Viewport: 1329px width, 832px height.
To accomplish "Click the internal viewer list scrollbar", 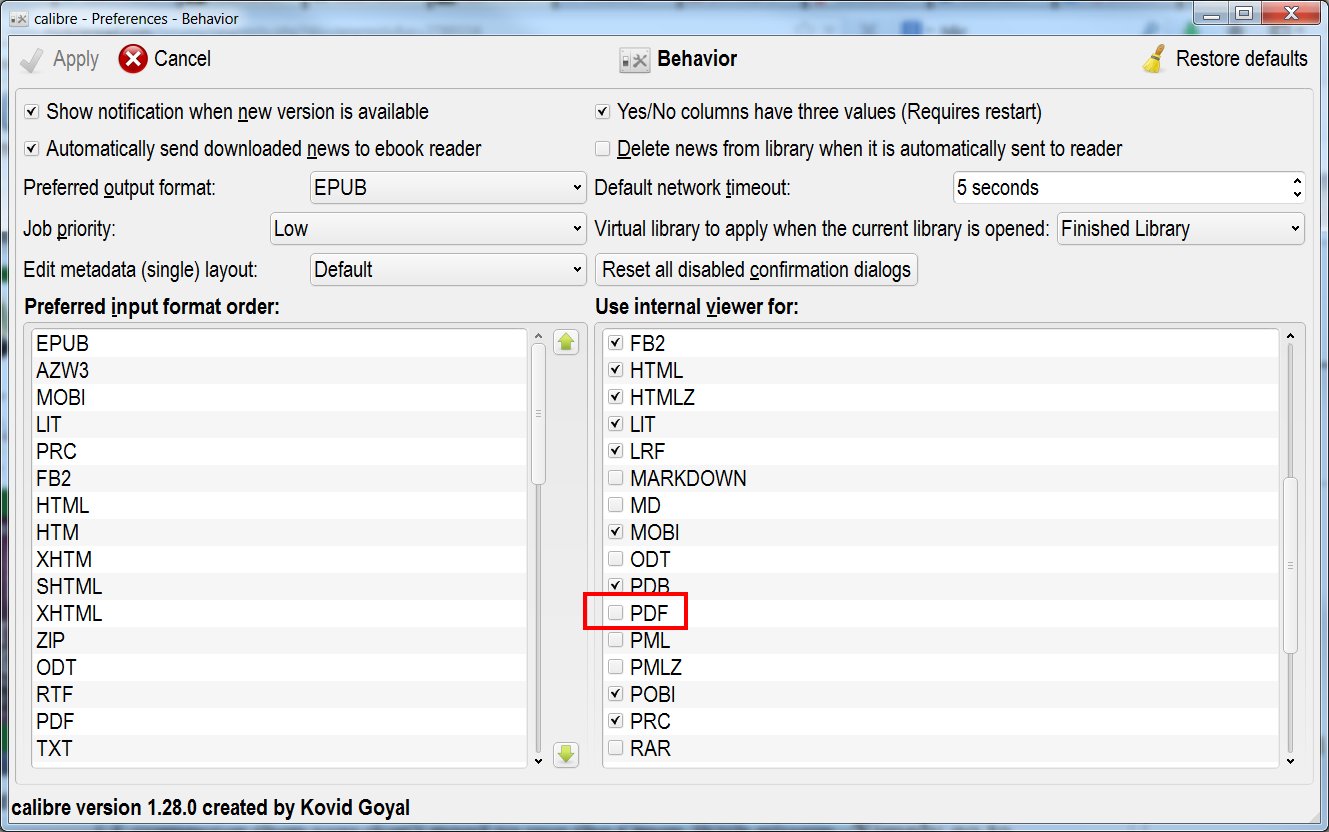I will [1290, 565].
